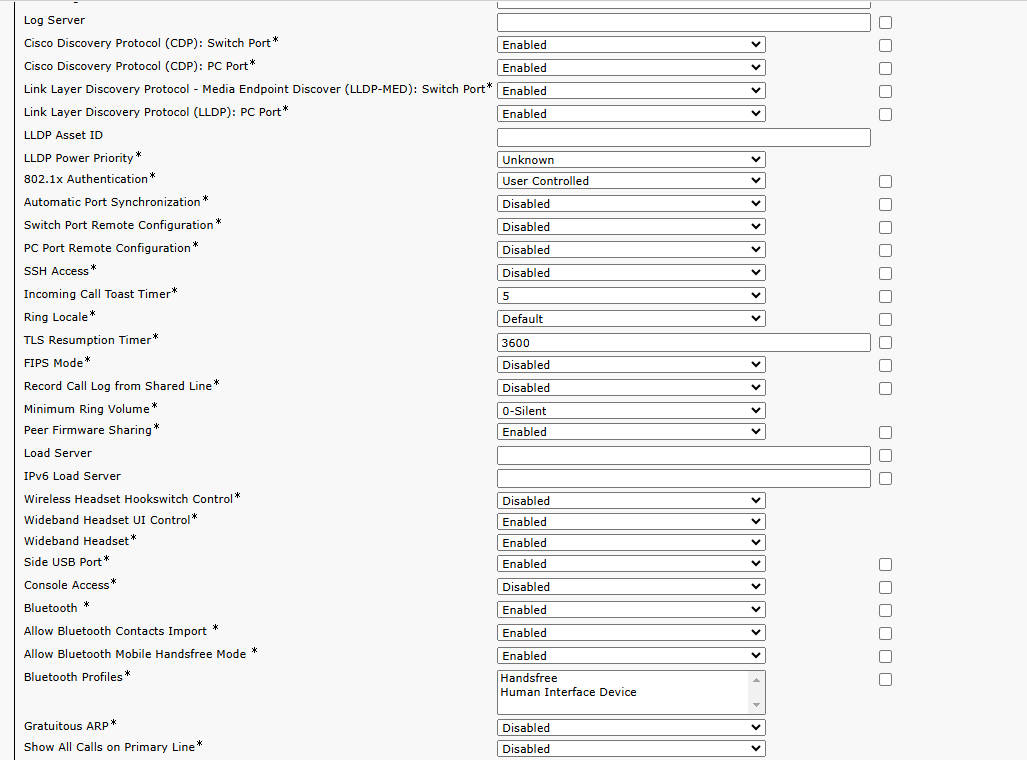Screen dimensions: 1027x760
Task: Expand Automatic Port Synchronization dropdown
Action: coord(631,203)
